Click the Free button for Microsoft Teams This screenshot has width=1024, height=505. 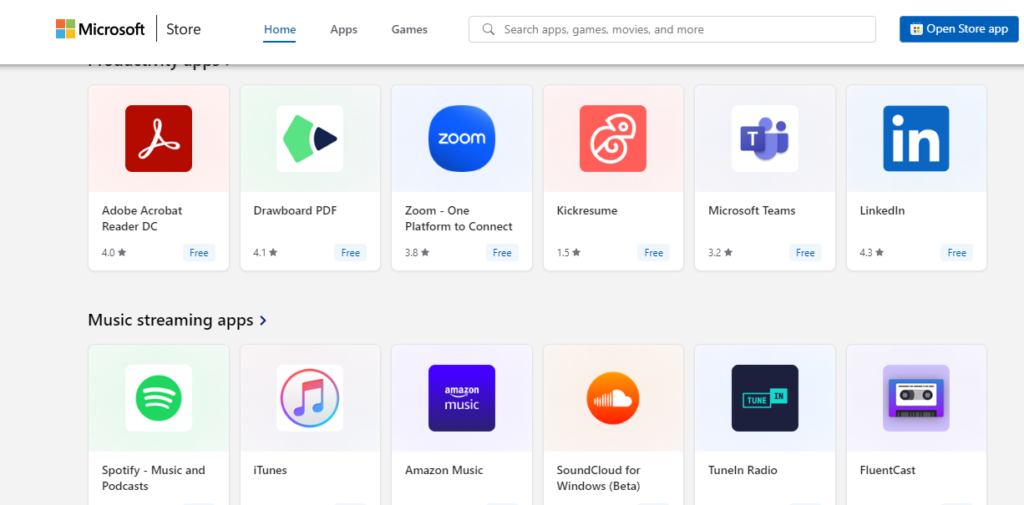coord(805,253)
